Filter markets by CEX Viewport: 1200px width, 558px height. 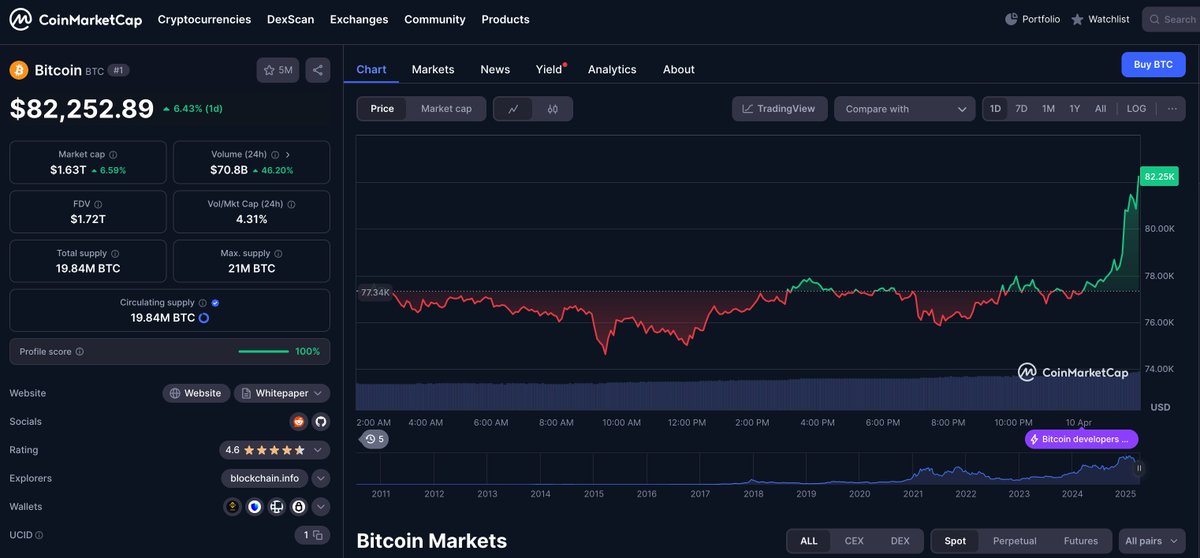click(854, 541)
